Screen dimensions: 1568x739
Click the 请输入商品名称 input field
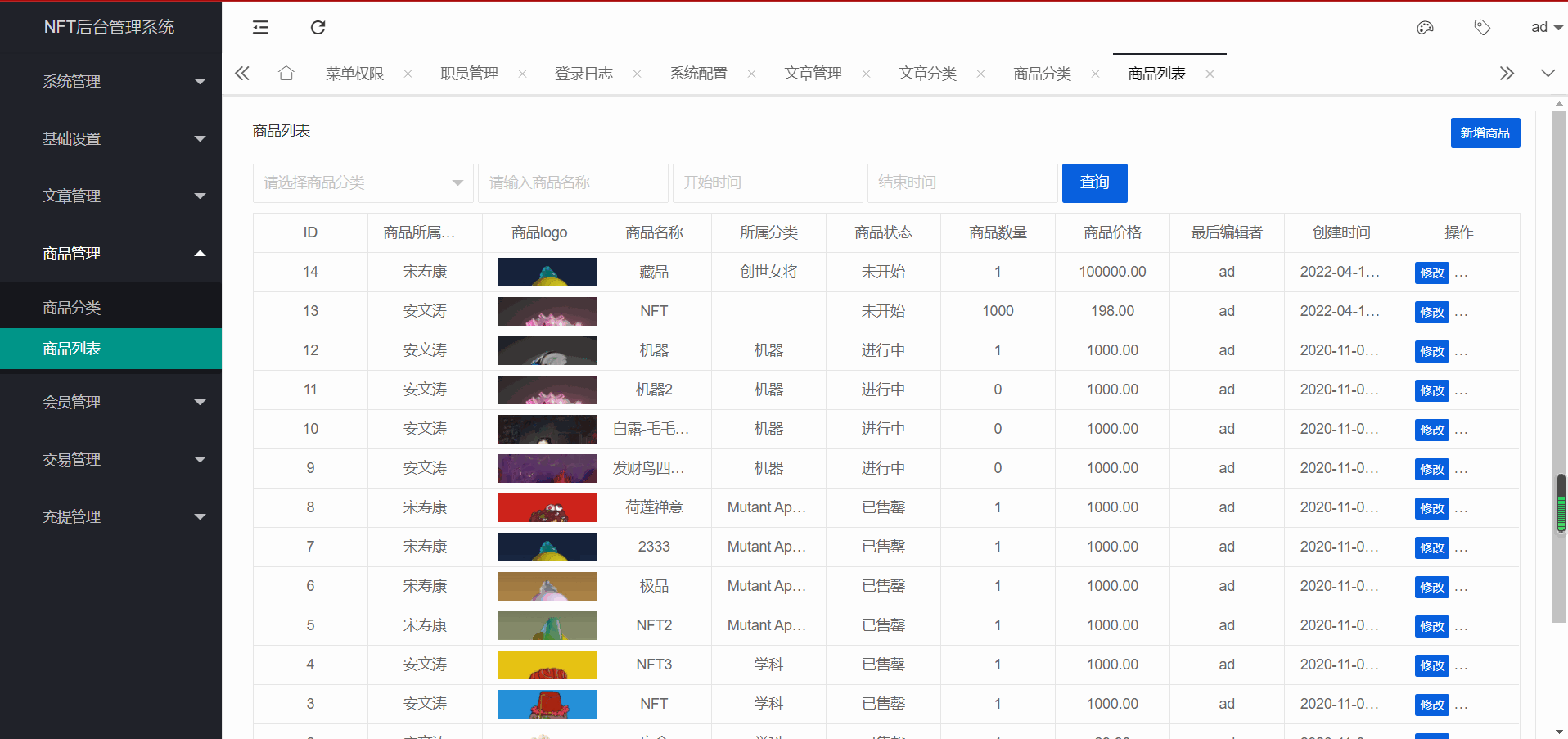click(572, 183)
